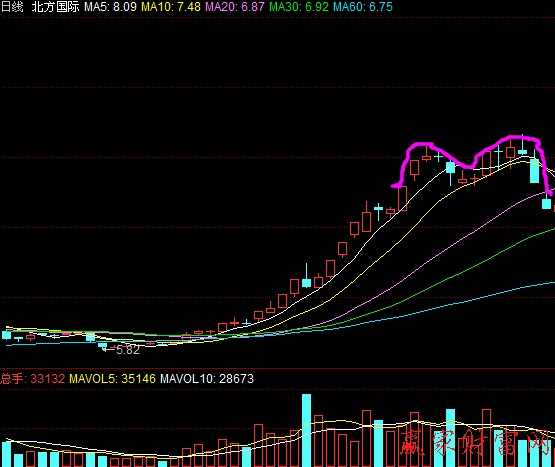This screenshot has height=467, width=555.
Task: Click the MAVOL10: 28673 label
Action: [x=207, y=378]
